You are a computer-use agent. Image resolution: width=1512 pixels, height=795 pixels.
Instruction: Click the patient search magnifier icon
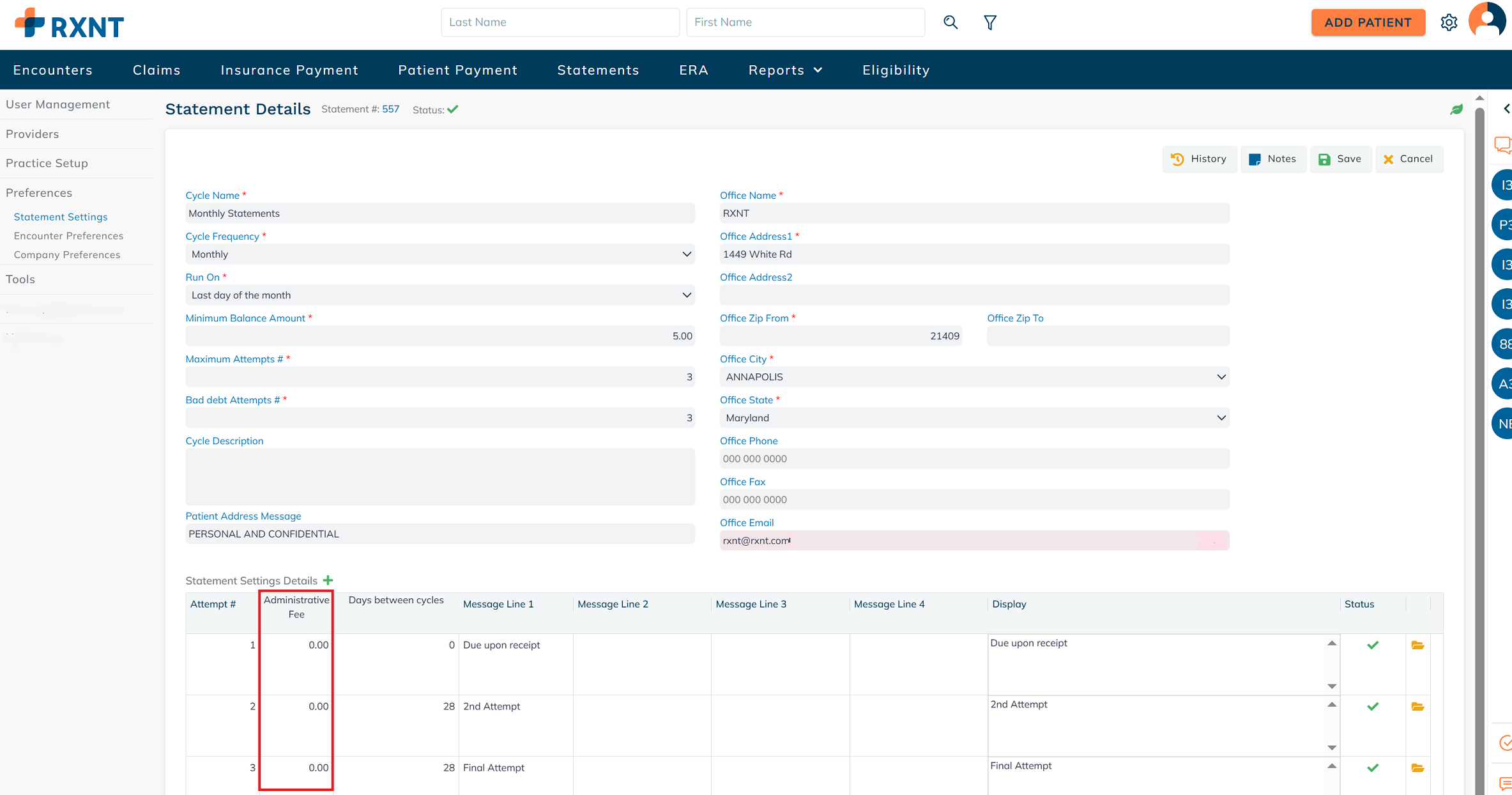(951, 22)
